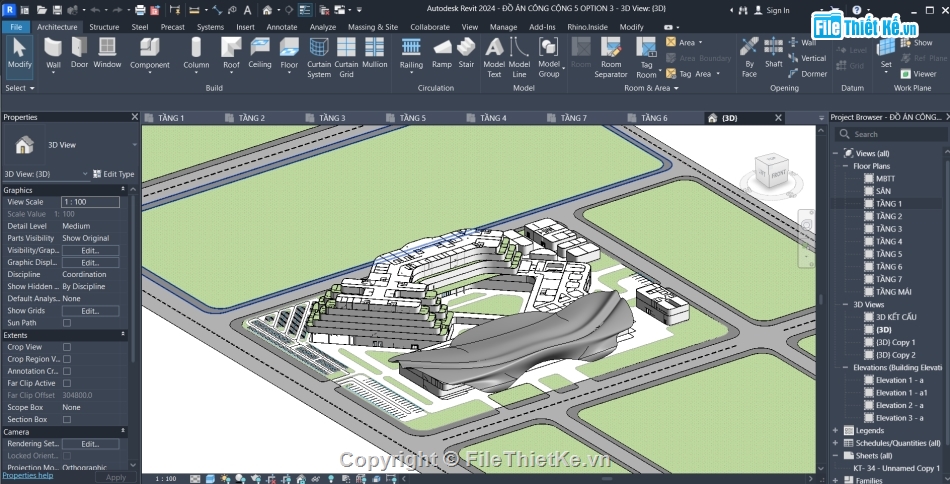Select the Room Separator tool
The height and width of the screenshot is (484, 950).
pos(611,58)
